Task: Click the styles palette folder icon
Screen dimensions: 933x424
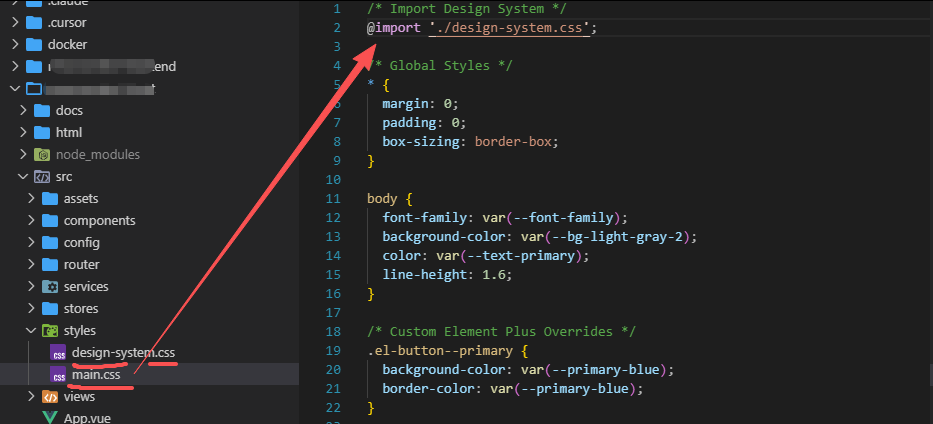Action: click(x=50, y=331)
